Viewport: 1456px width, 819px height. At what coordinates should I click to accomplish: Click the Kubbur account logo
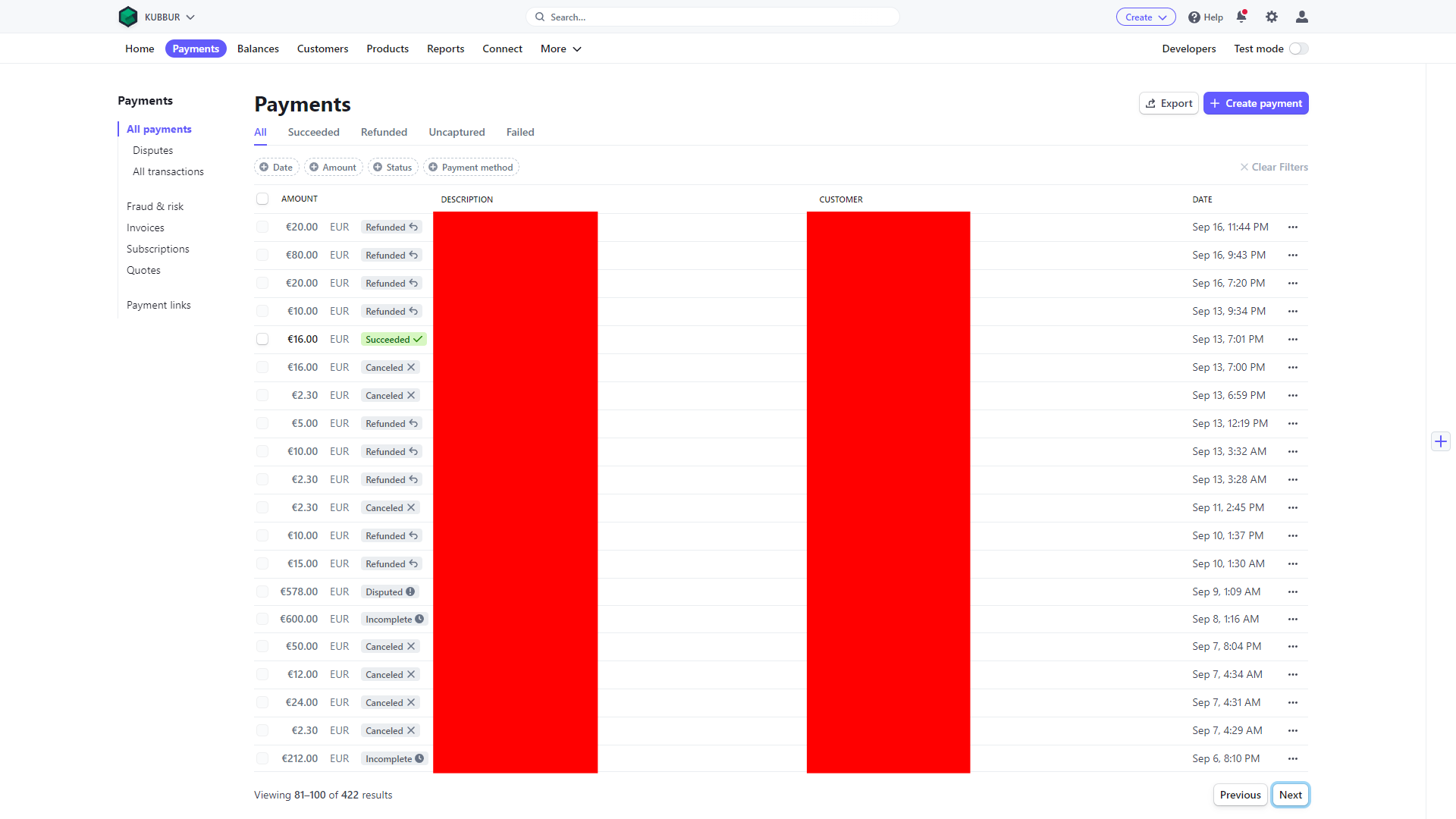click(x=128, y=17)
